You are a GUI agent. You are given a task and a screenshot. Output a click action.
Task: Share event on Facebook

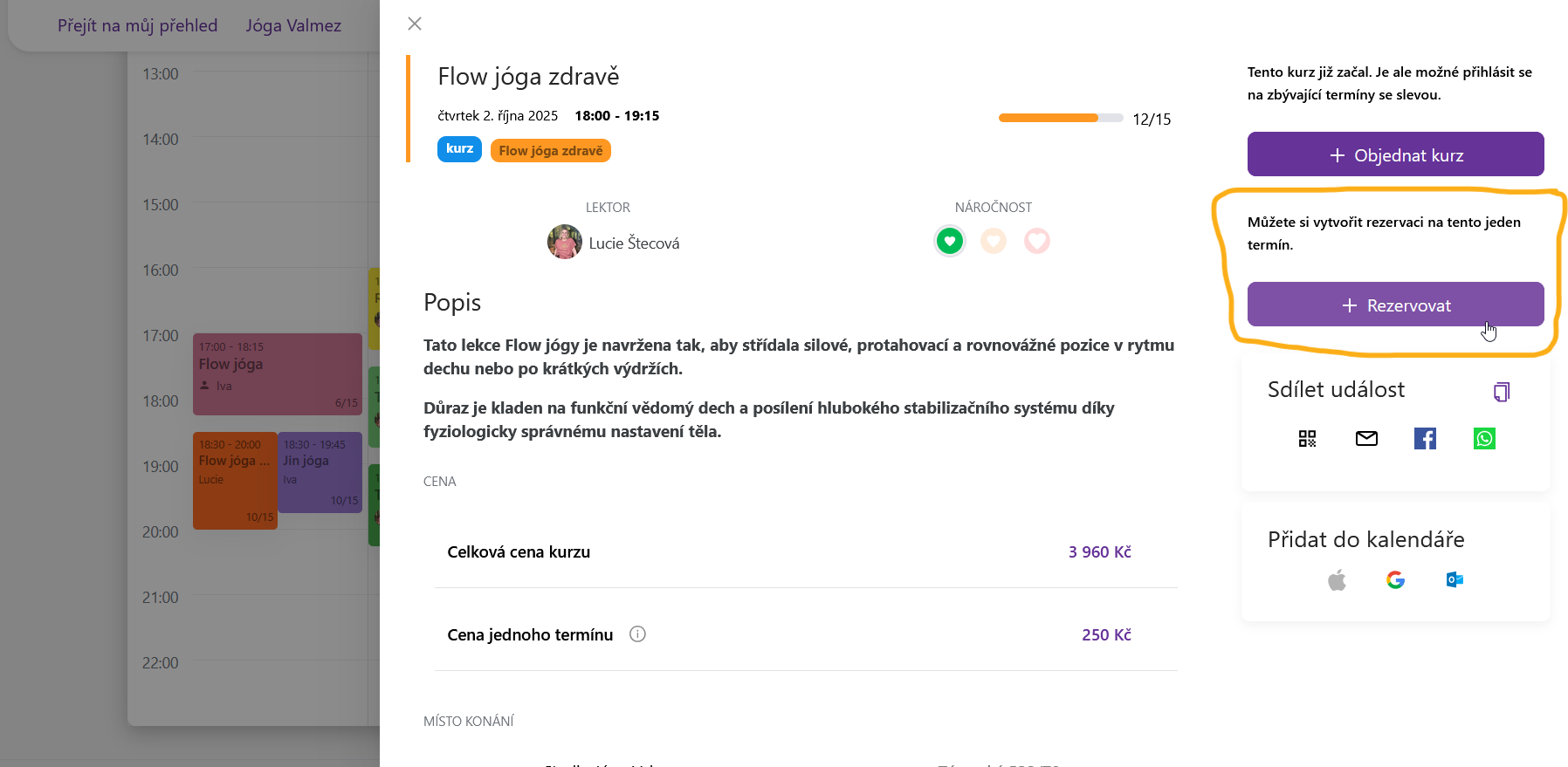click(x=1425, y=439)
